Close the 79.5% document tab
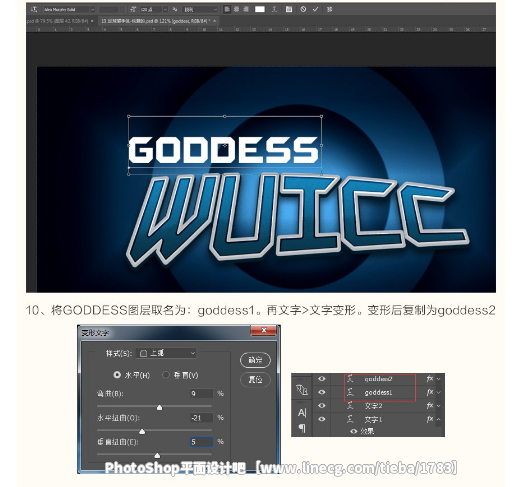This screenshot has width=513, height=487. pos(92,21)
